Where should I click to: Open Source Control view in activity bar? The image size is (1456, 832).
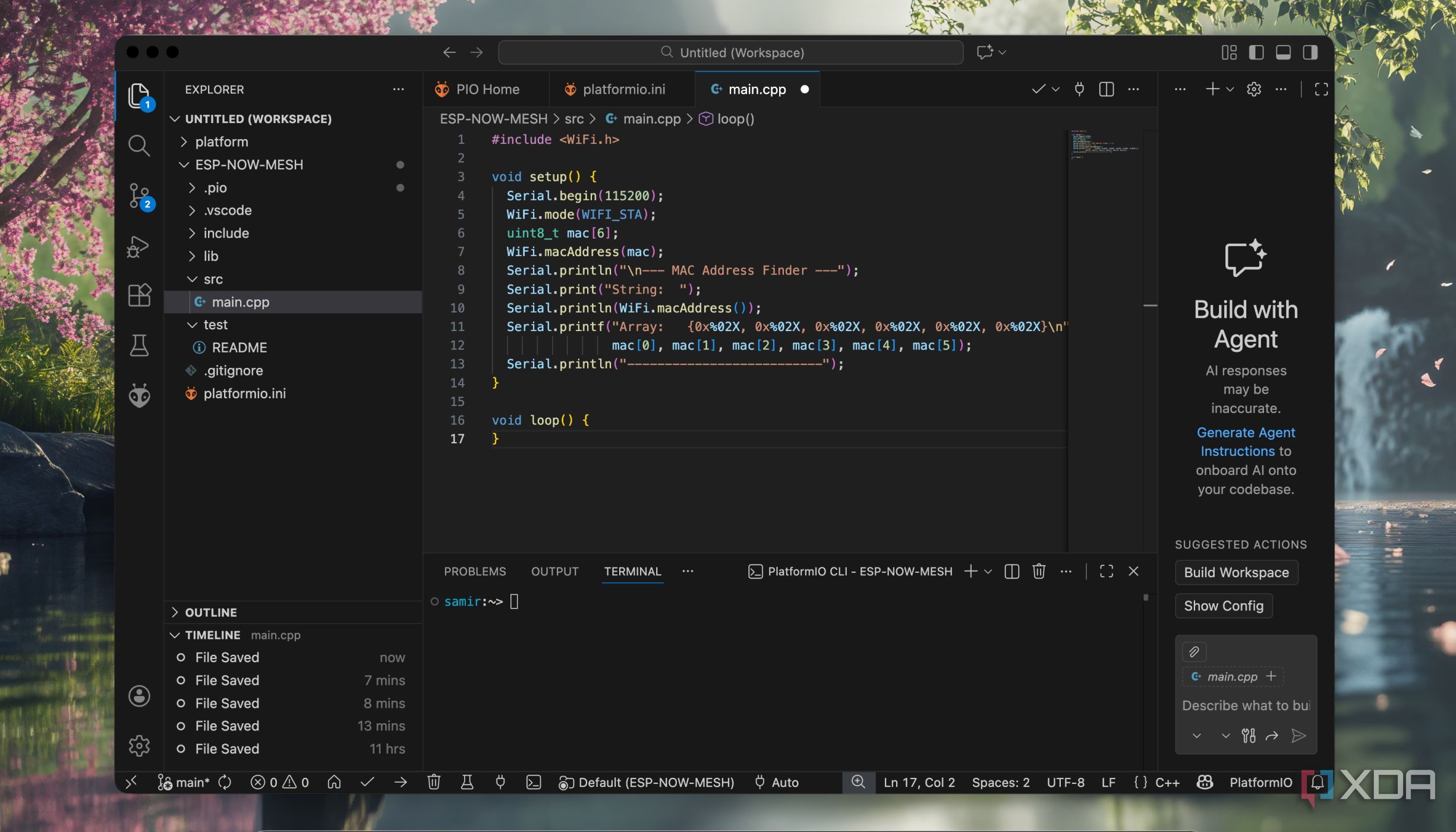click(x=139, y=195)
